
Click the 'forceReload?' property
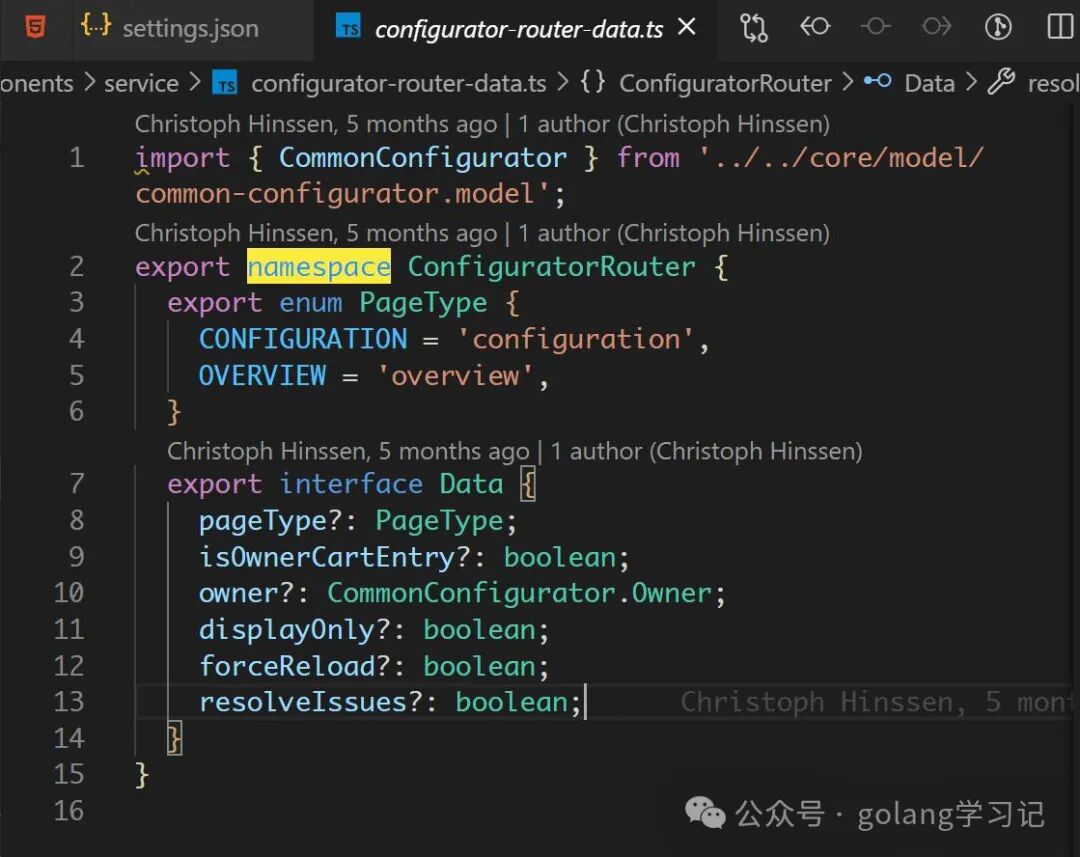295,666
